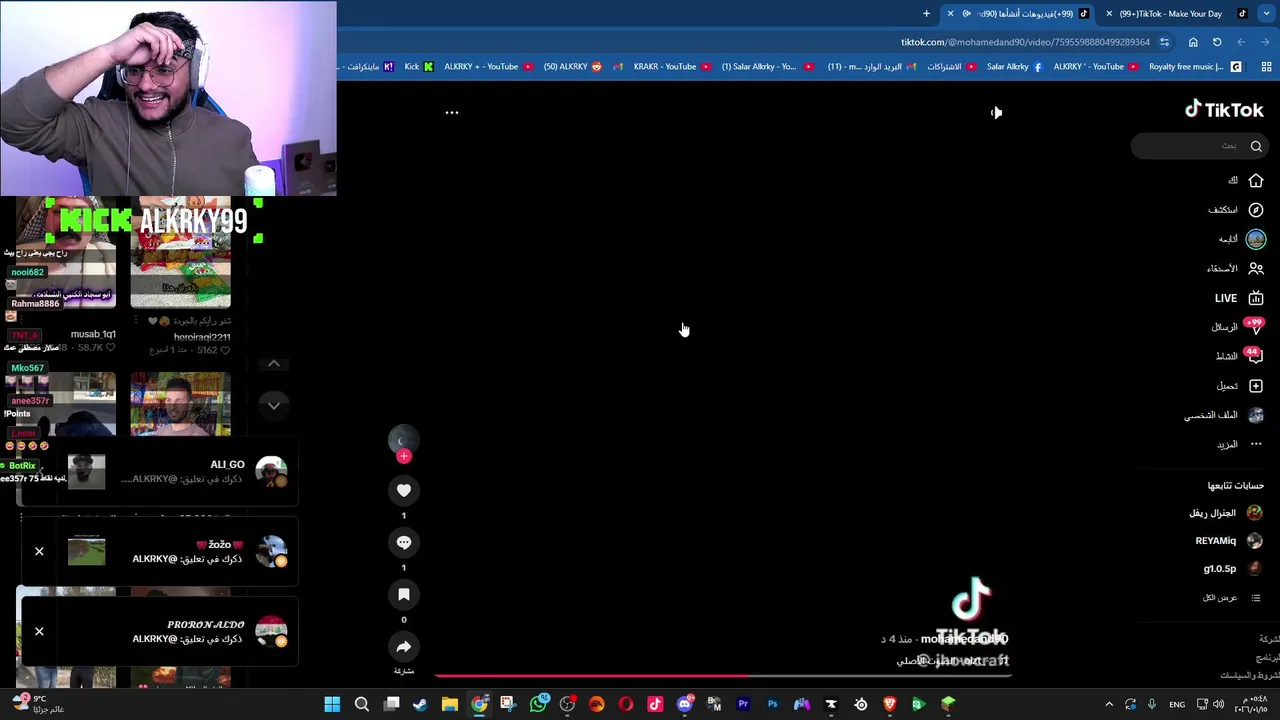Toggle the video volume speaker icon
The height and width of the screenshot is (720, 1280).
point(996,112)
